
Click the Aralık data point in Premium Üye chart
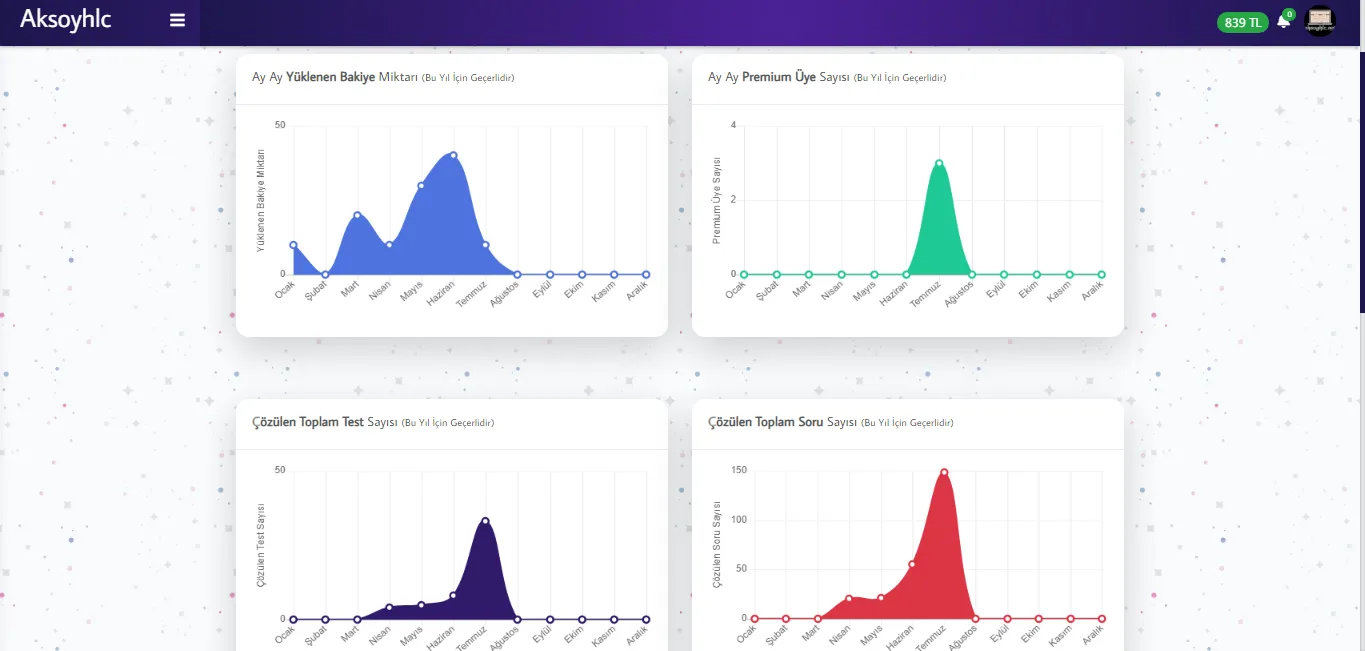(1102, 274)
